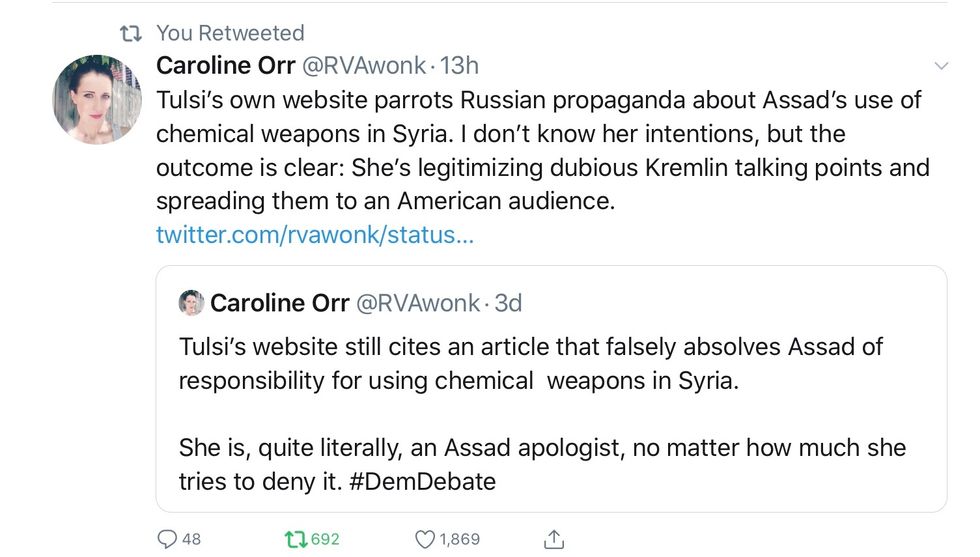Like the tweet with the heart icon
This screenshot has height=557, width=980.
425,539
